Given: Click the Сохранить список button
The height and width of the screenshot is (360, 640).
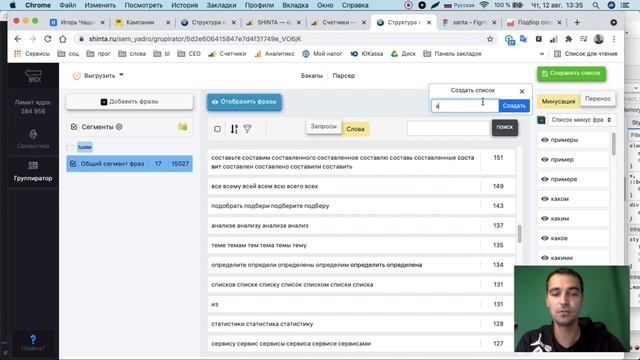Looking at the screenshot, I should [x=571, y=73].
